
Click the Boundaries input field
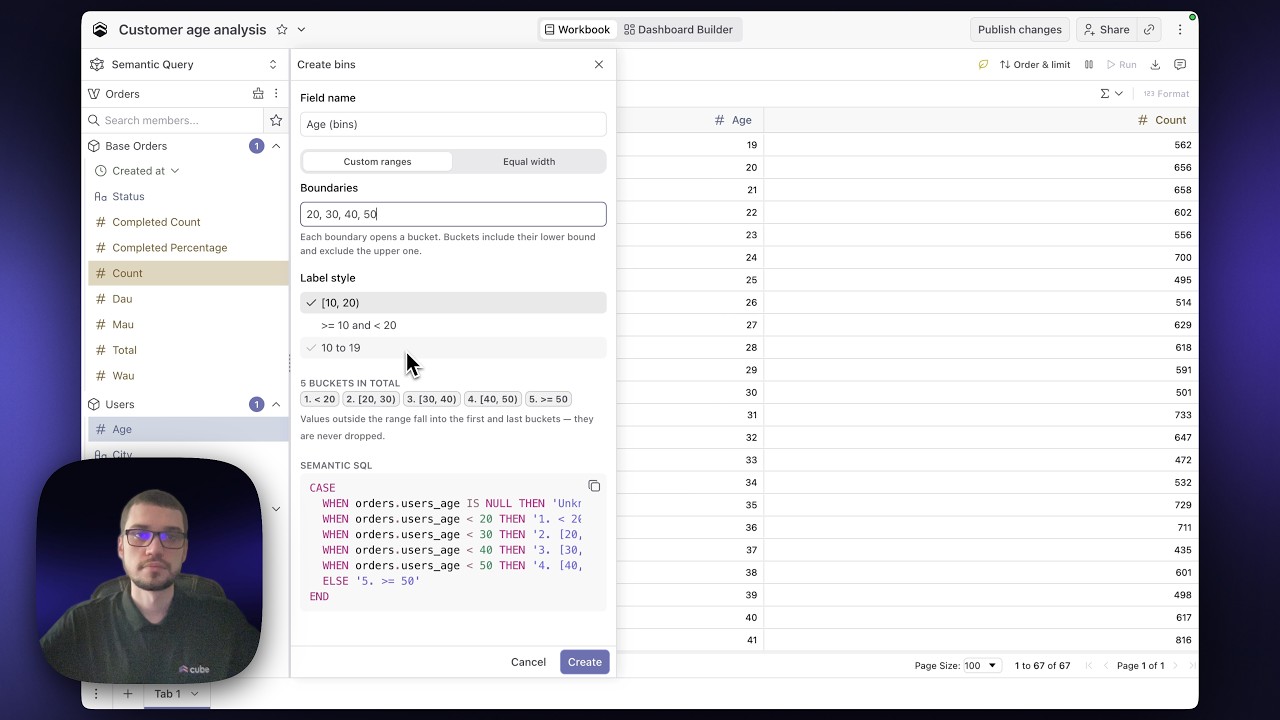(x=453, y=214)
